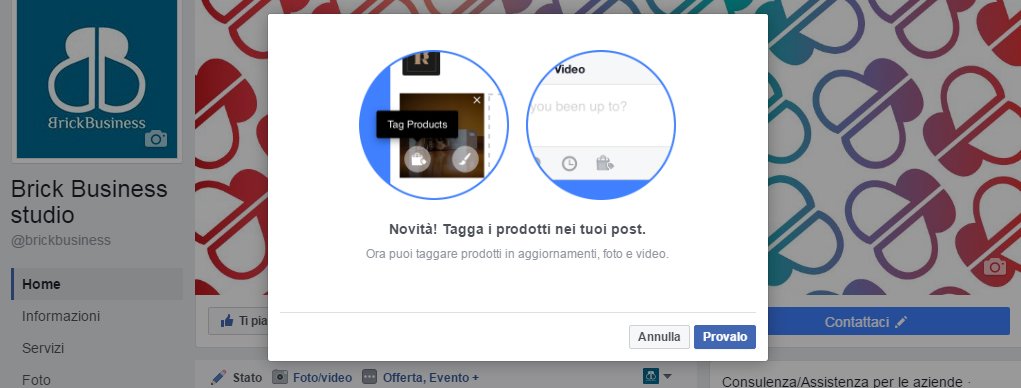Click the video composer illustration circle
1021x388 pixels.
point(600,125)
